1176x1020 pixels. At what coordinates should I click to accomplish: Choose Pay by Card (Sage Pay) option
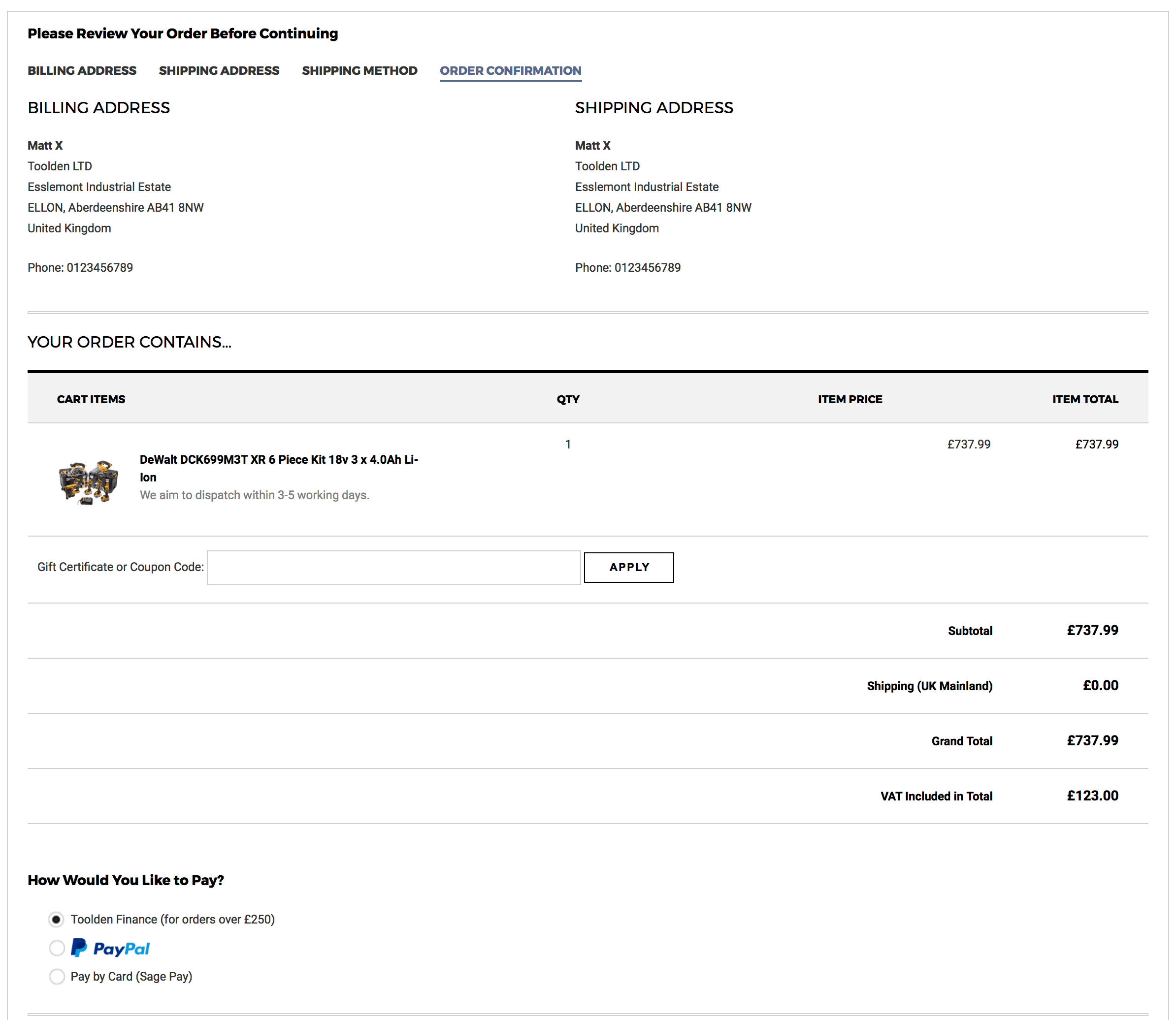(57, 977)
